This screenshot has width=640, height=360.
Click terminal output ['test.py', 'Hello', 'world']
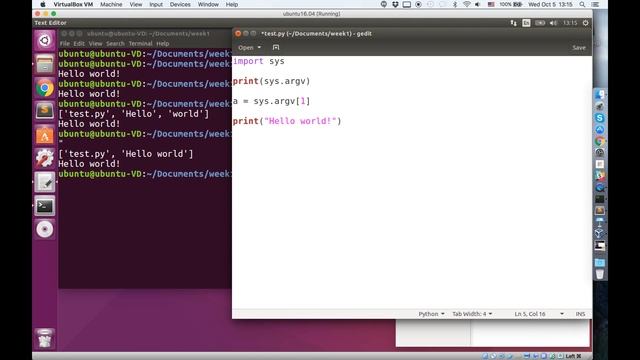133,114
